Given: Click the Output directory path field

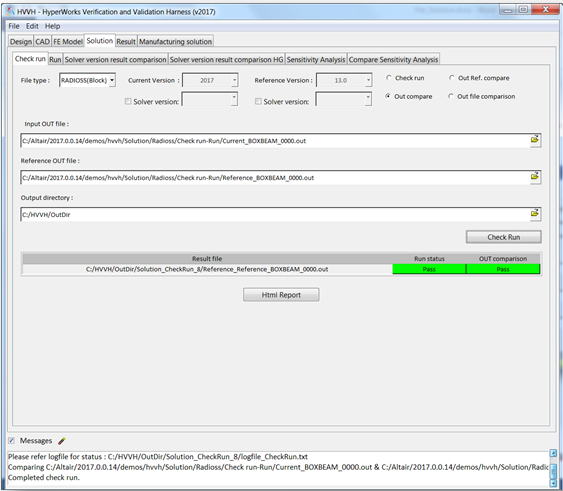Looking at the screenshot, I should click(x=275, y=214).
